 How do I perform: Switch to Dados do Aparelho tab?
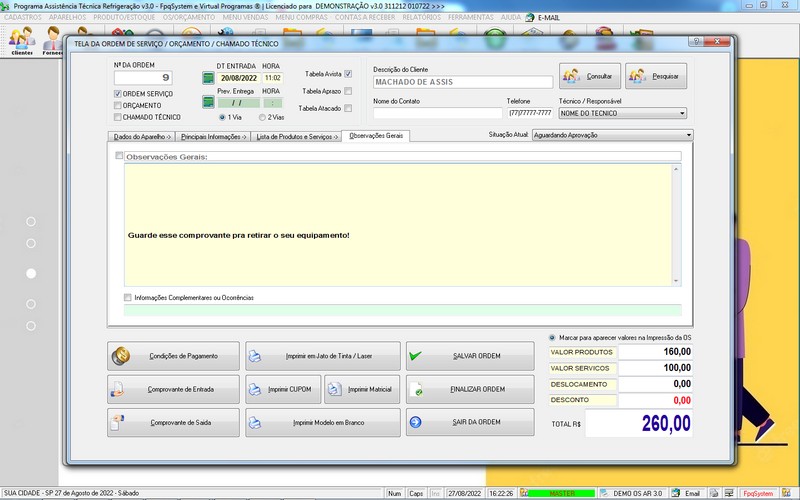[x=141, y=137]
